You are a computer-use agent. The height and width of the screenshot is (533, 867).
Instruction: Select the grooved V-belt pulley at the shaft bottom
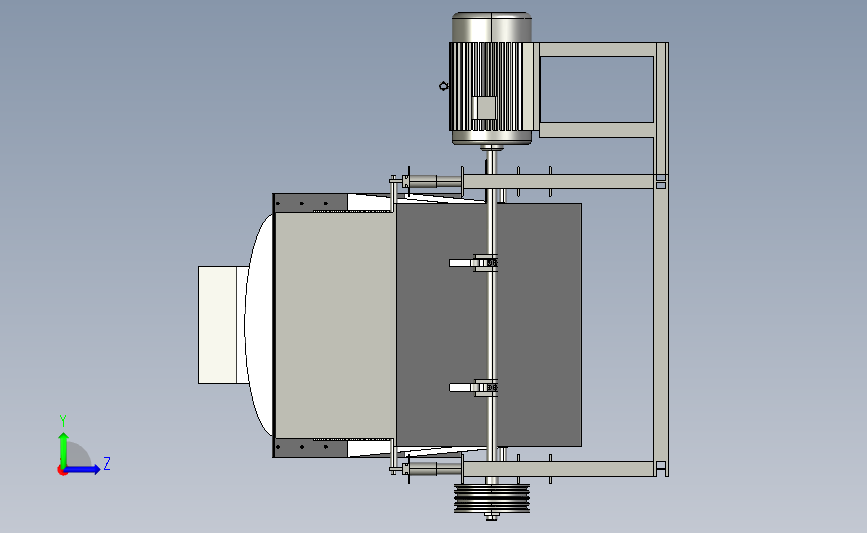tap(492, 498)
